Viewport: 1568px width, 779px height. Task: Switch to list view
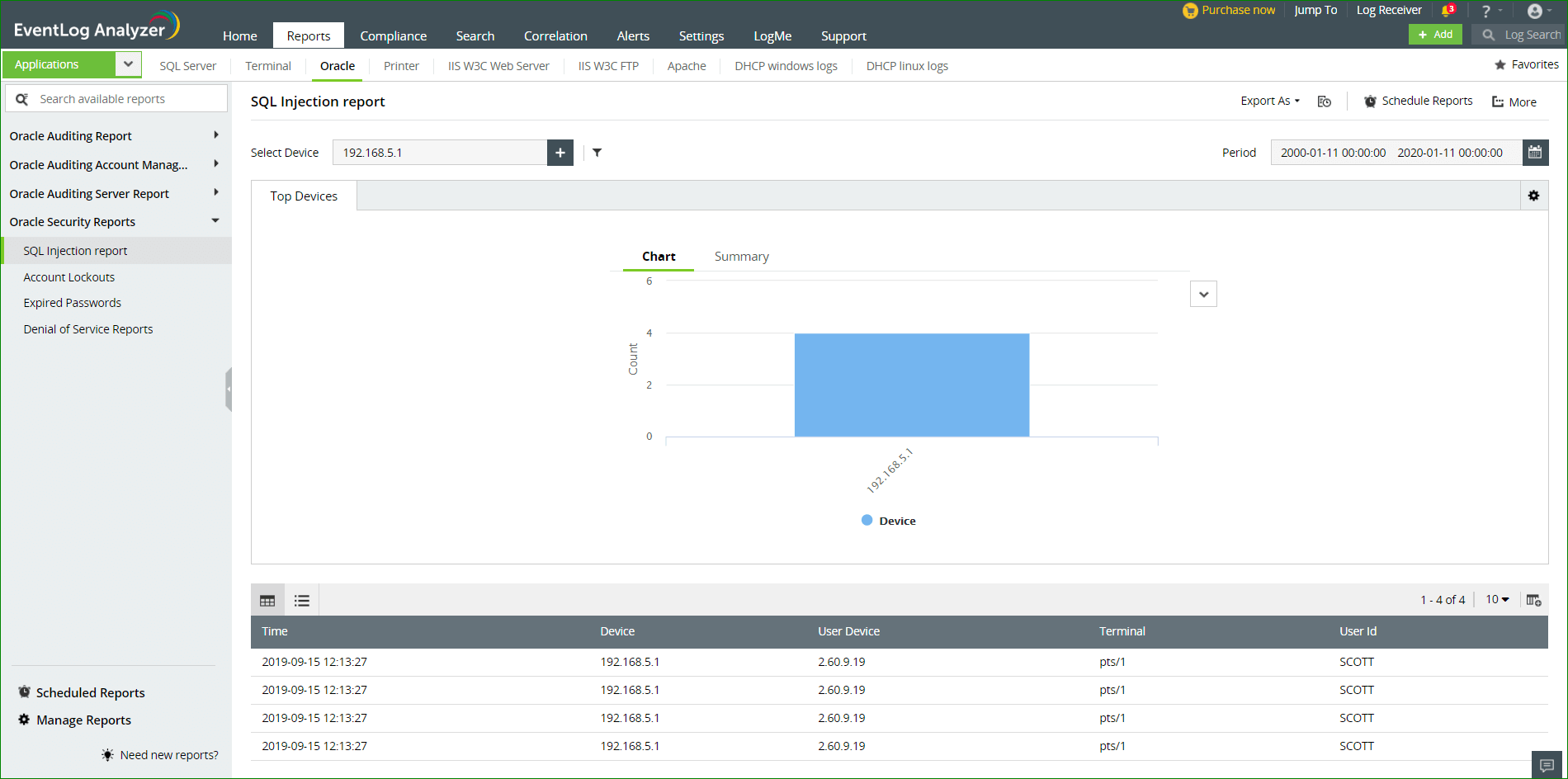pyautogui.click(x=302, y=601)
